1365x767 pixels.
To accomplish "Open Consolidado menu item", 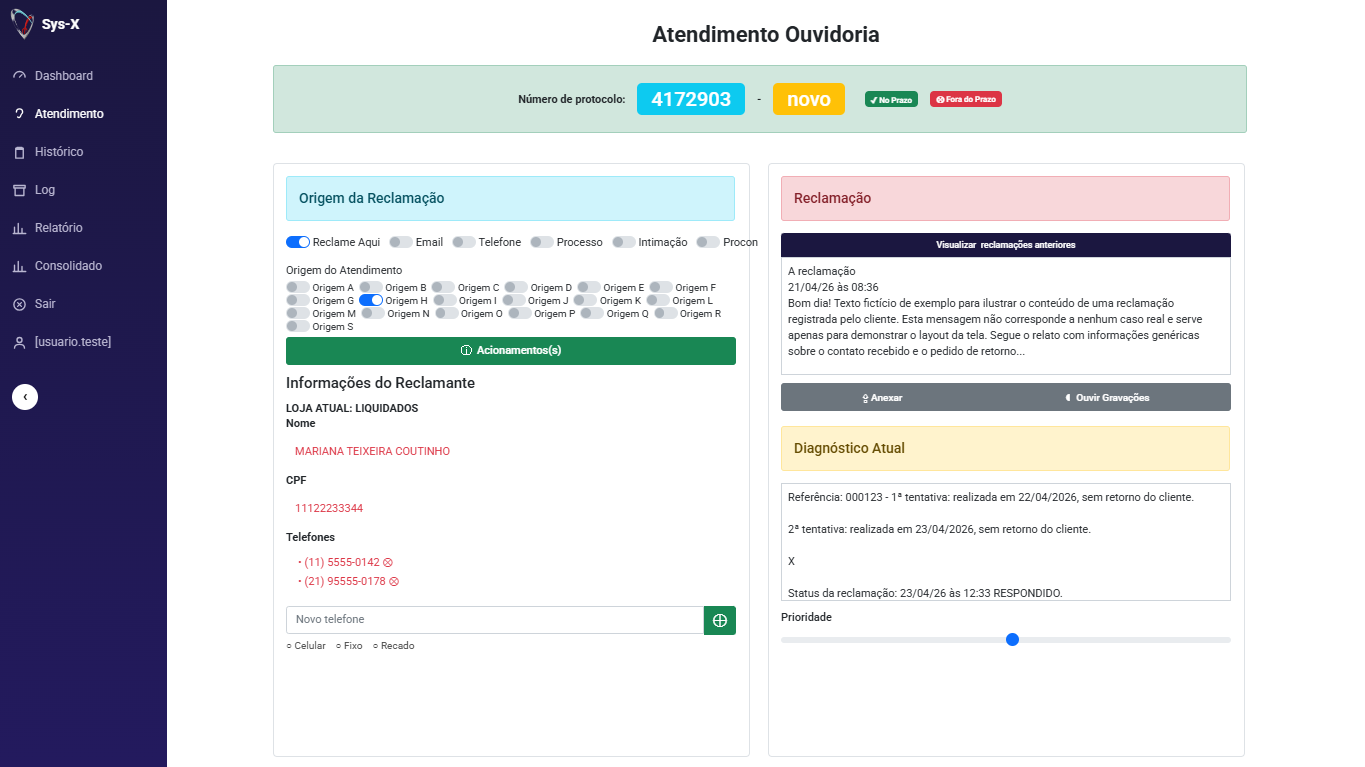I will 68,266.
